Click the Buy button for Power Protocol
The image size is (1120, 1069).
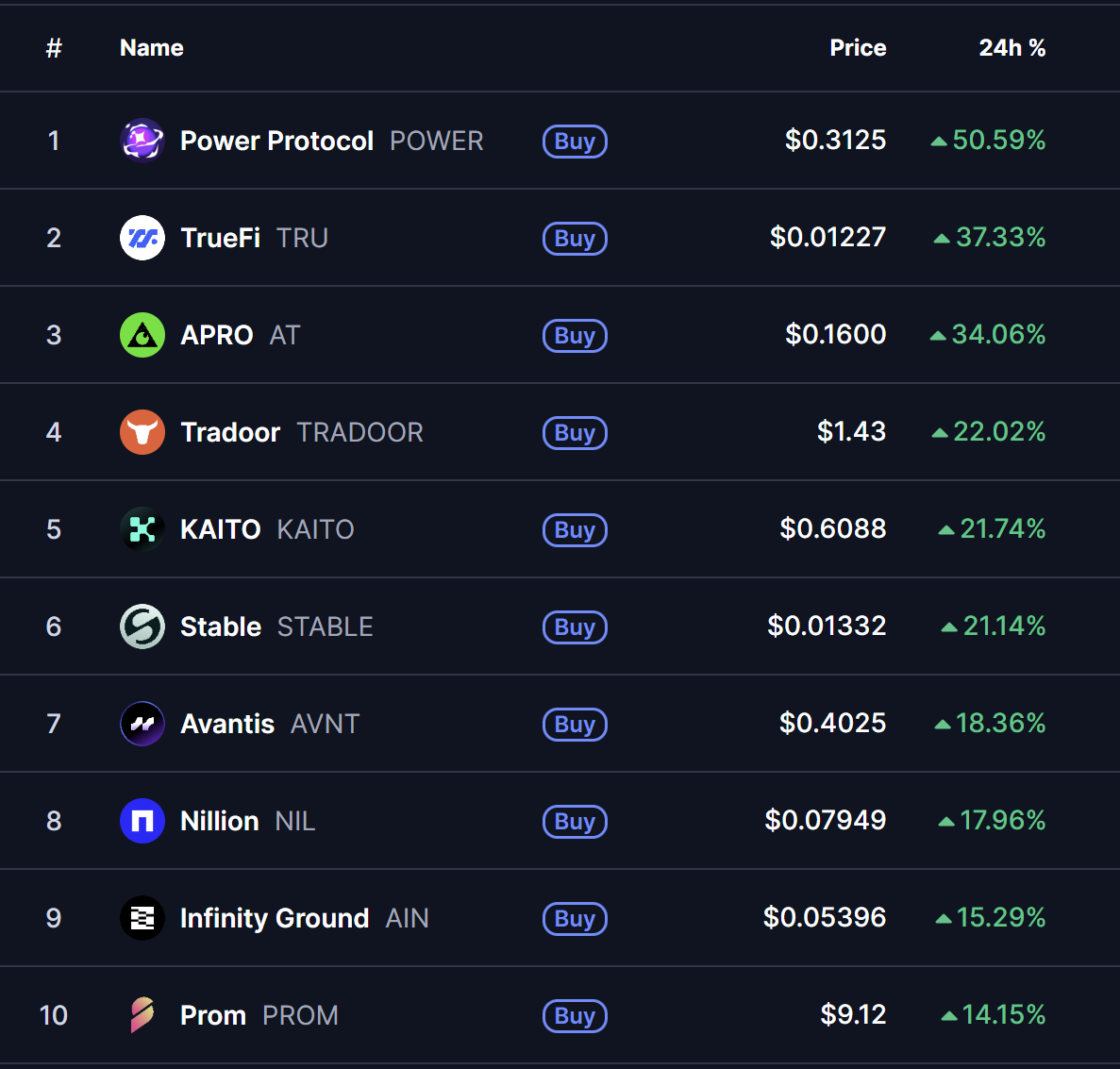tap(575, 141)
